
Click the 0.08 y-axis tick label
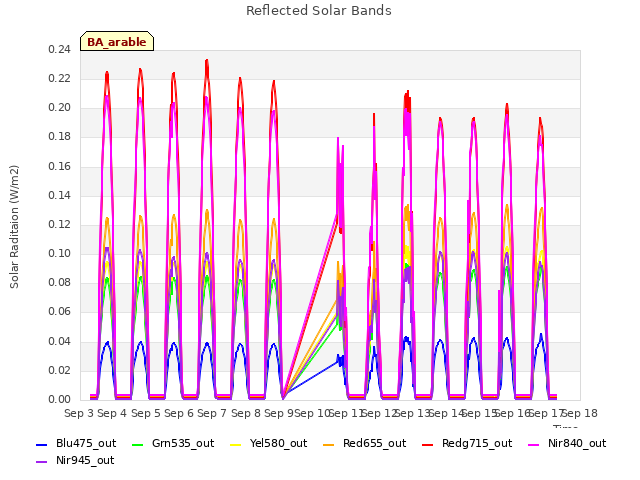(59, 282)
